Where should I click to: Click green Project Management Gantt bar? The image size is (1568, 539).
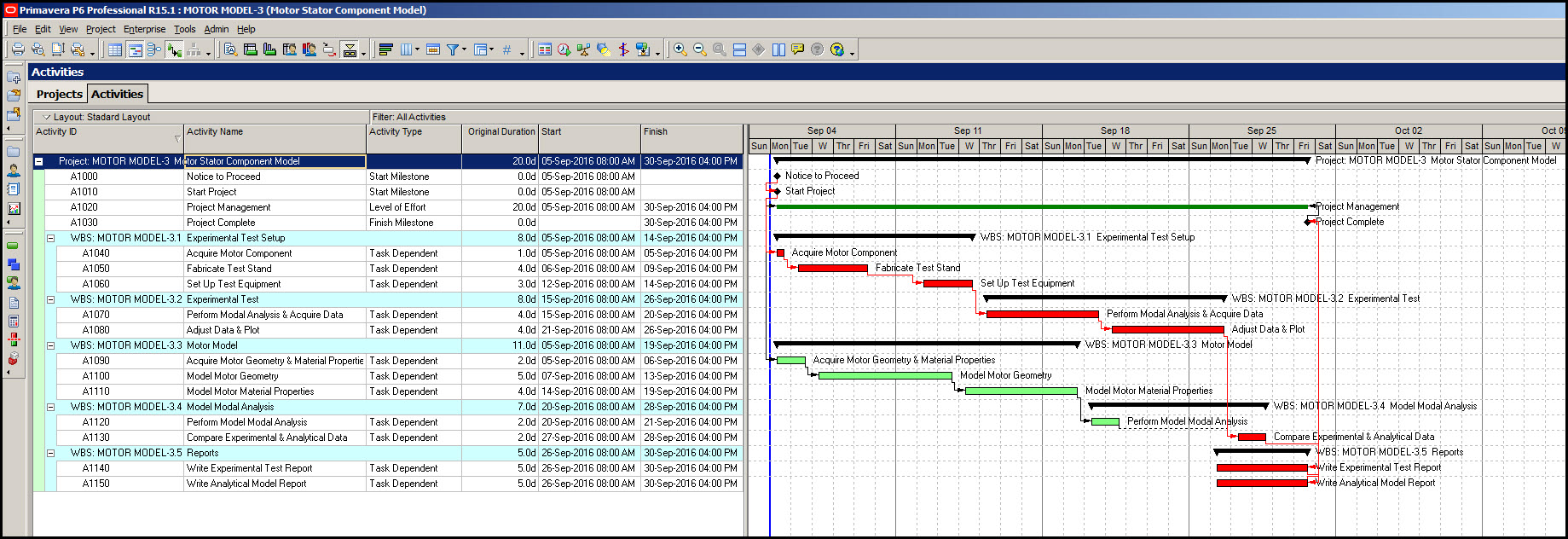pyautogui.click(x=1041, y=206)
